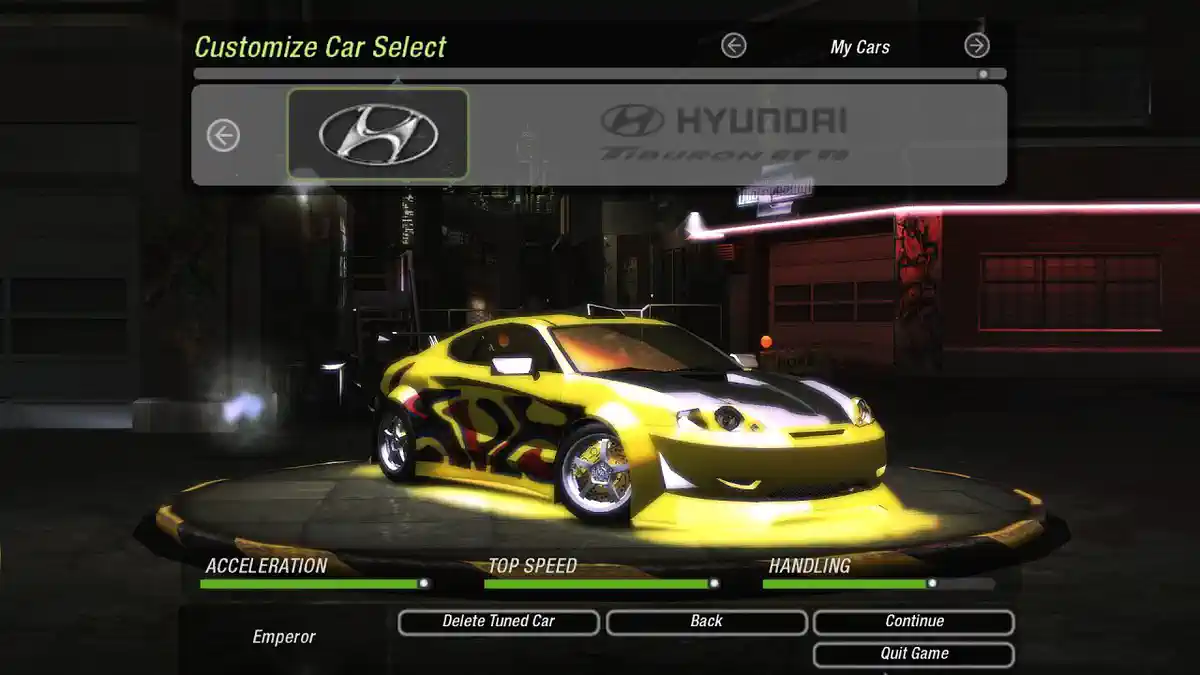Click the Hyundai Tiburon GT brand banner
Viewport: 1200px width, 675px height.
tap(724, 134)
